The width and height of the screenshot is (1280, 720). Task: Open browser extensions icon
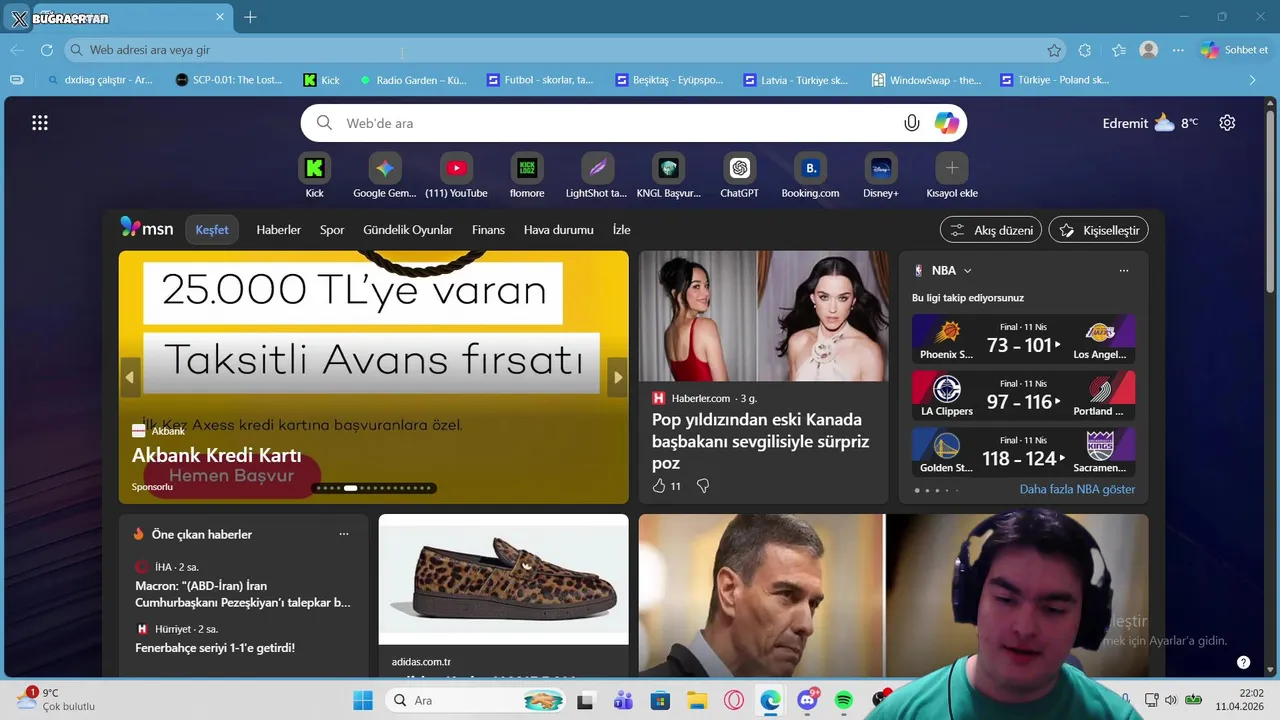pyautogui.click(x=1085, y=50)
